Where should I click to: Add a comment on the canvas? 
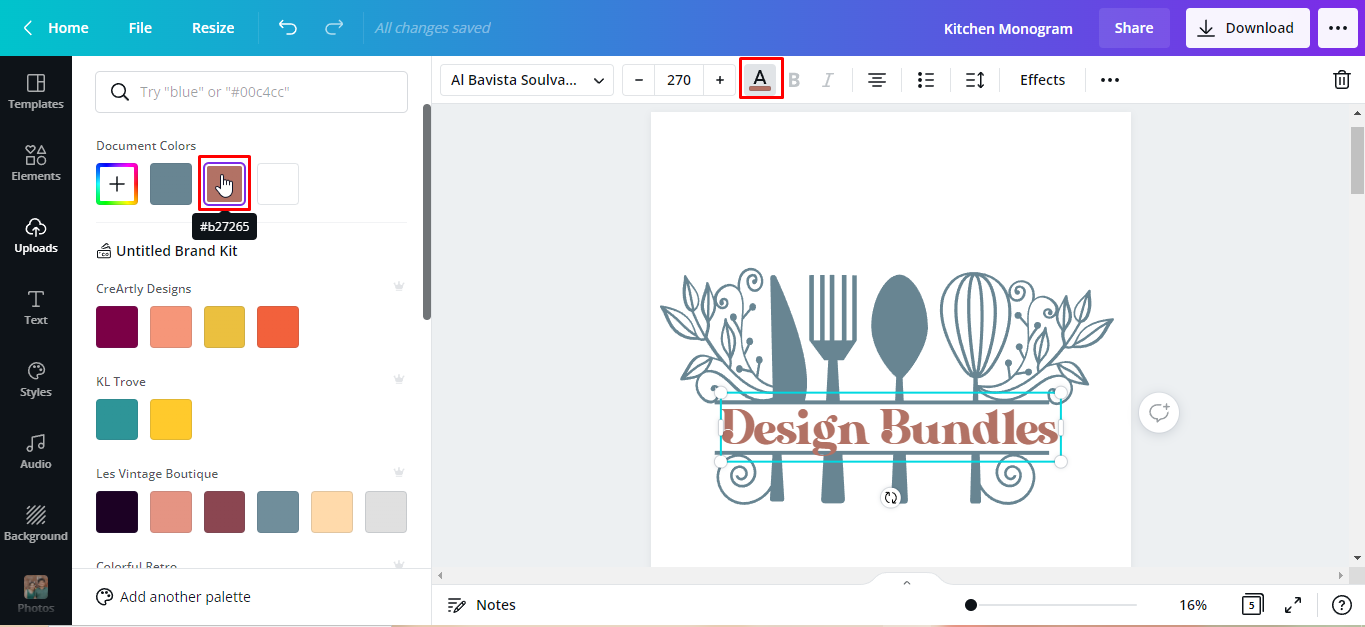pyautogui.click(x=1159, y=412)
